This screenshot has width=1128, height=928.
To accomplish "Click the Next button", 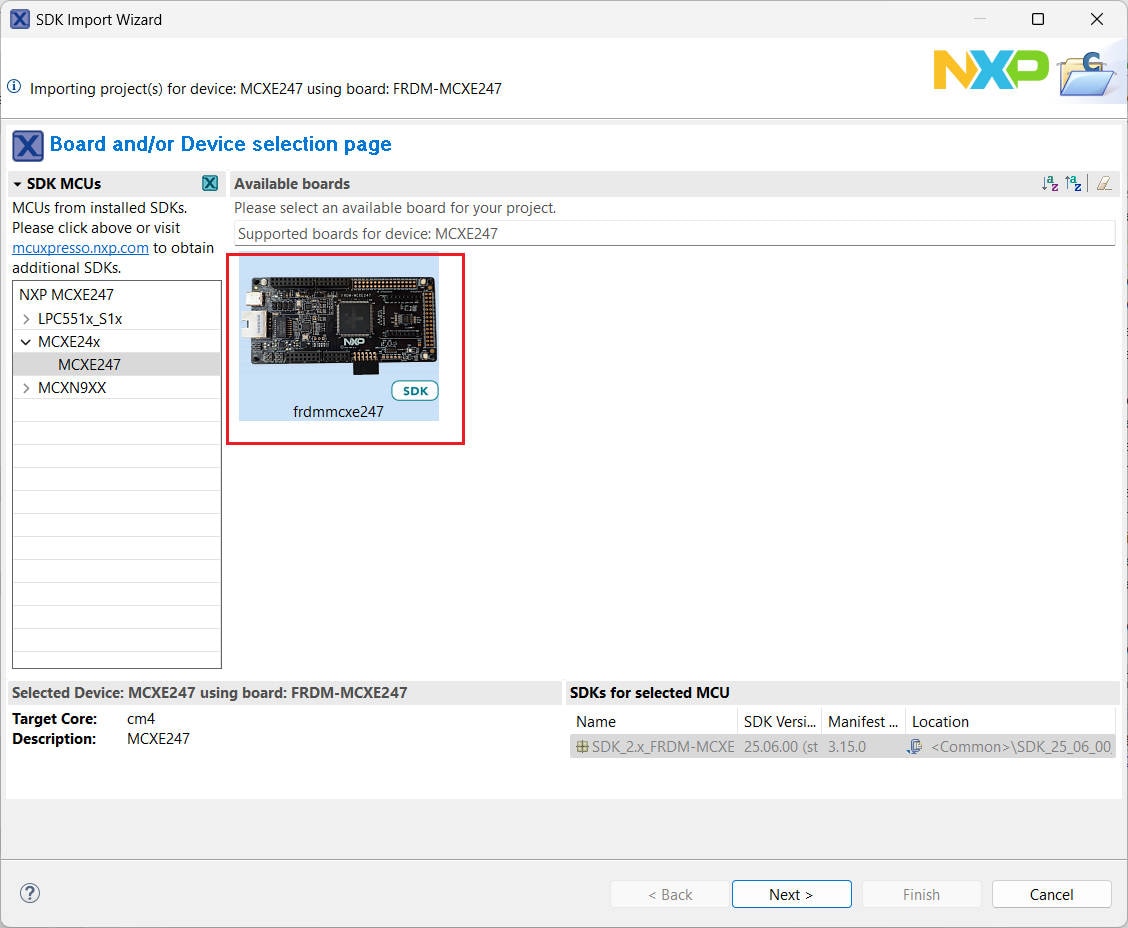I will pyautogui.click(x=791, y=894).
